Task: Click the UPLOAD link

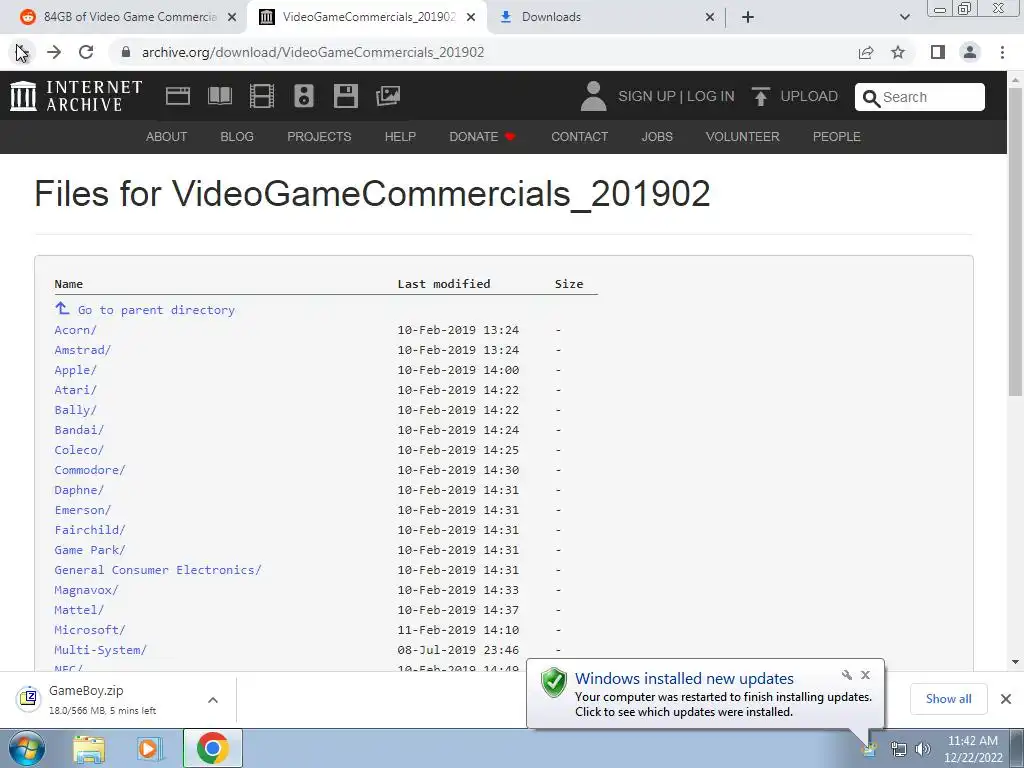Action: coord(809,96)
